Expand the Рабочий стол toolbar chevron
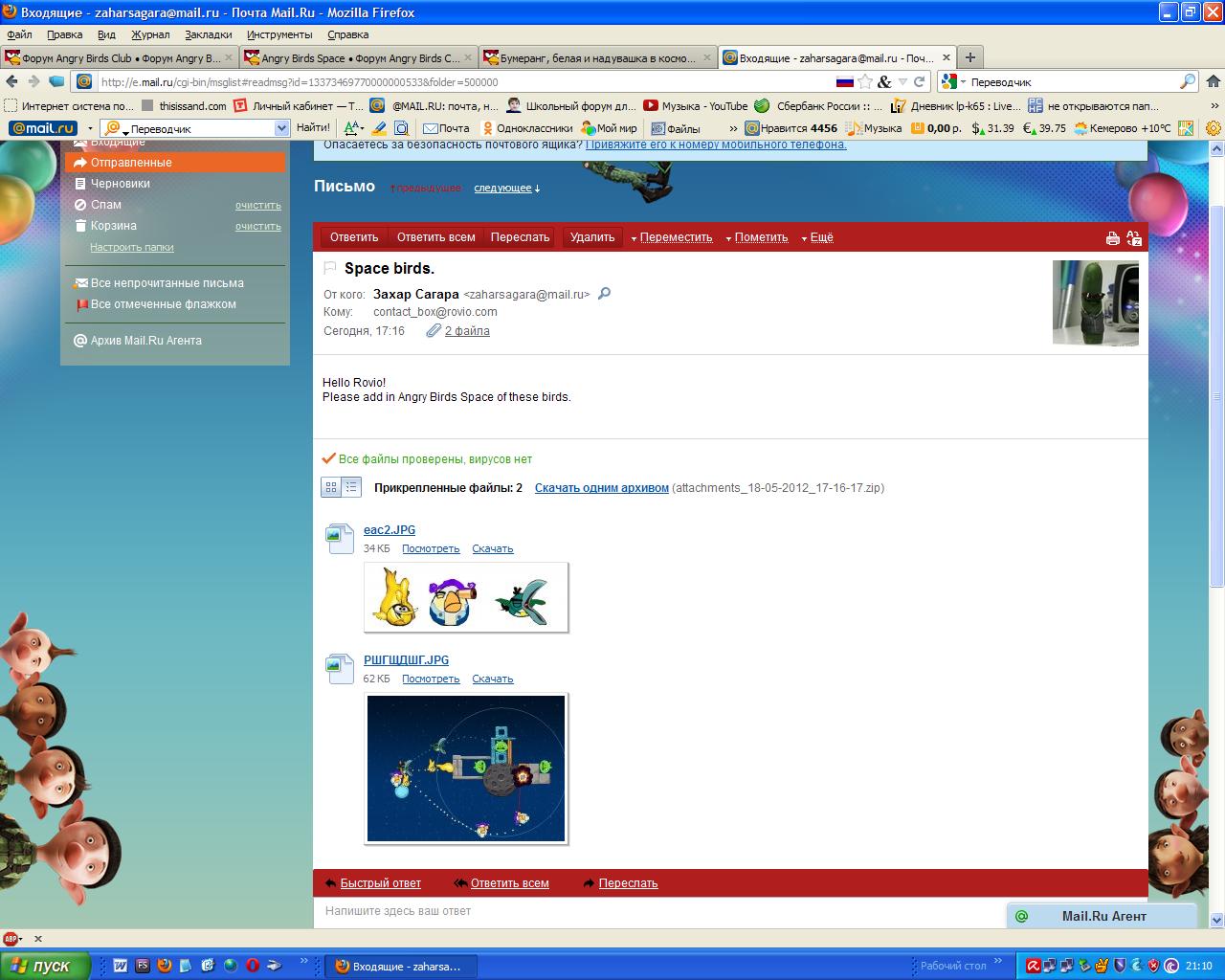The image size is (1225, 980). (x=998, y=961)
